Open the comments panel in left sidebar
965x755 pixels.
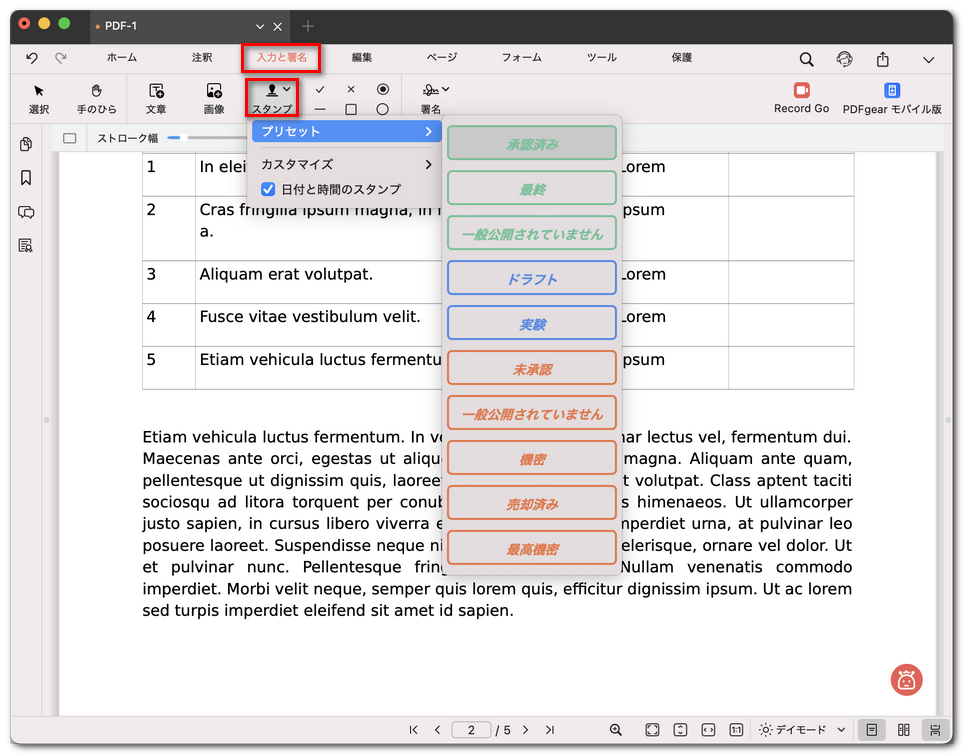point(26,212)
